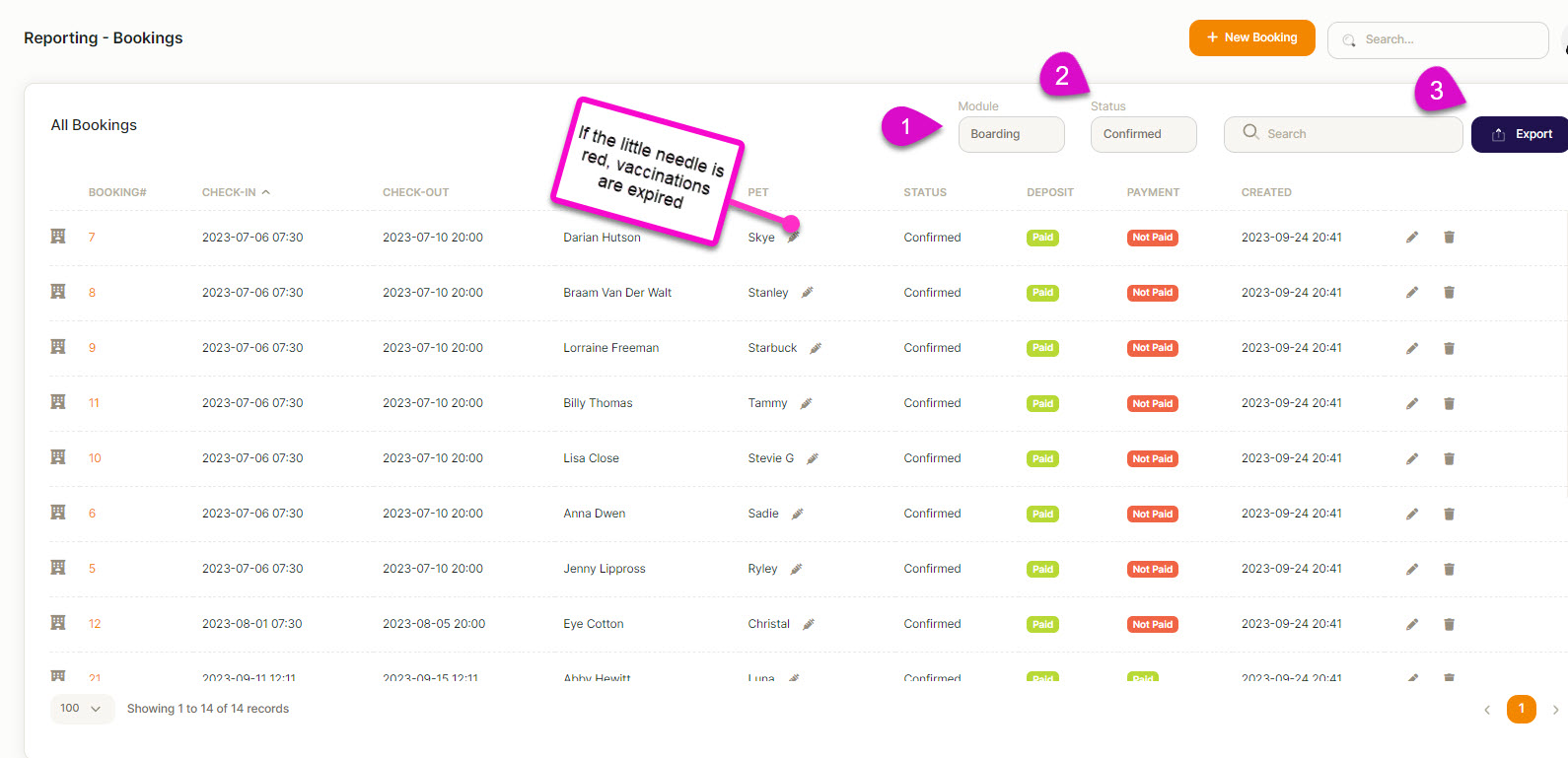Delete Lisa Close's booking with trash icon
The height and width of the screenshot is (758, 1568).
1449,458
